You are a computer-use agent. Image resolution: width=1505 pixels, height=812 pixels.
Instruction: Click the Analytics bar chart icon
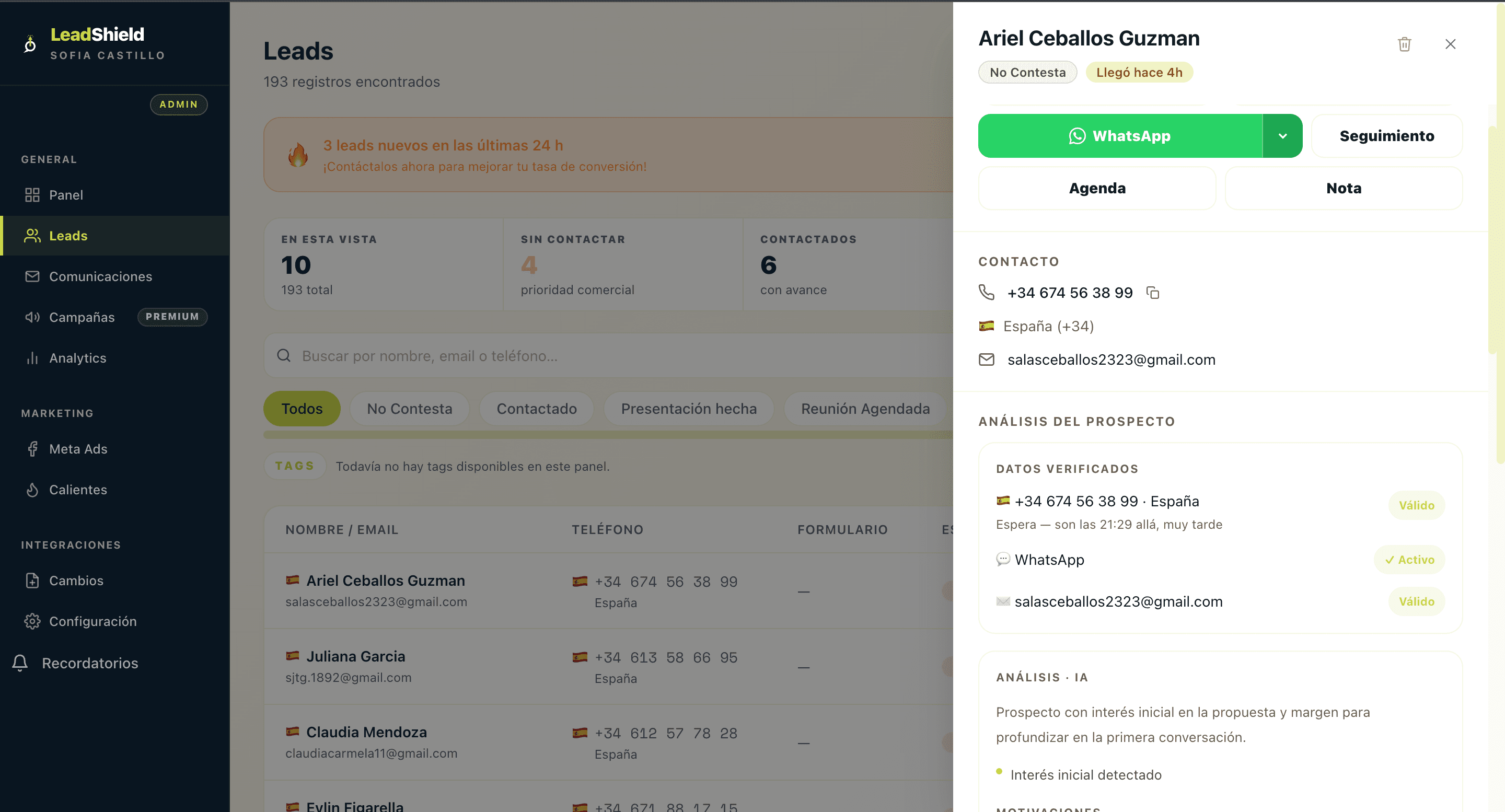32,358
